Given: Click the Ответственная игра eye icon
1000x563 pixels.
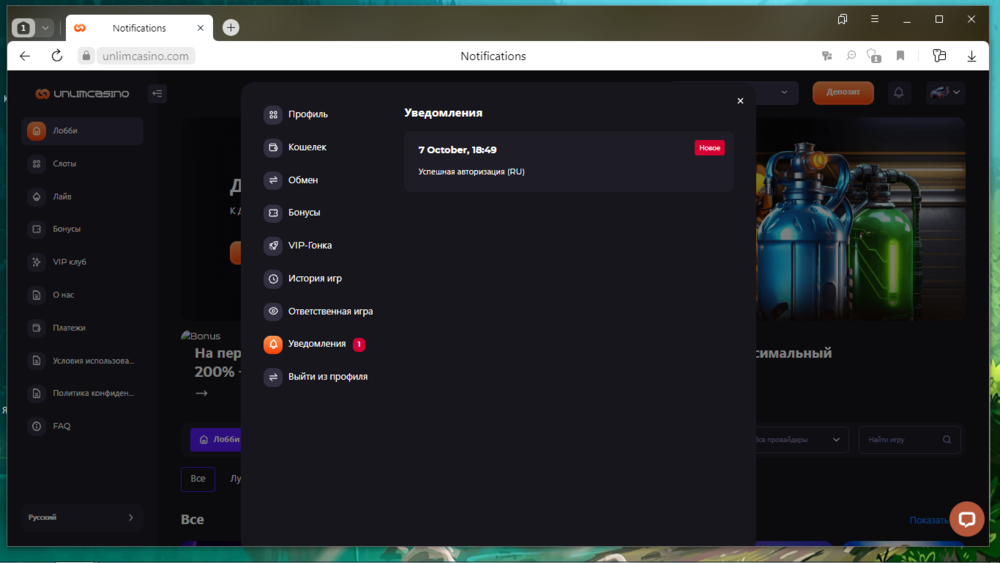Looking at the screenshot, I should pos(273,311).
